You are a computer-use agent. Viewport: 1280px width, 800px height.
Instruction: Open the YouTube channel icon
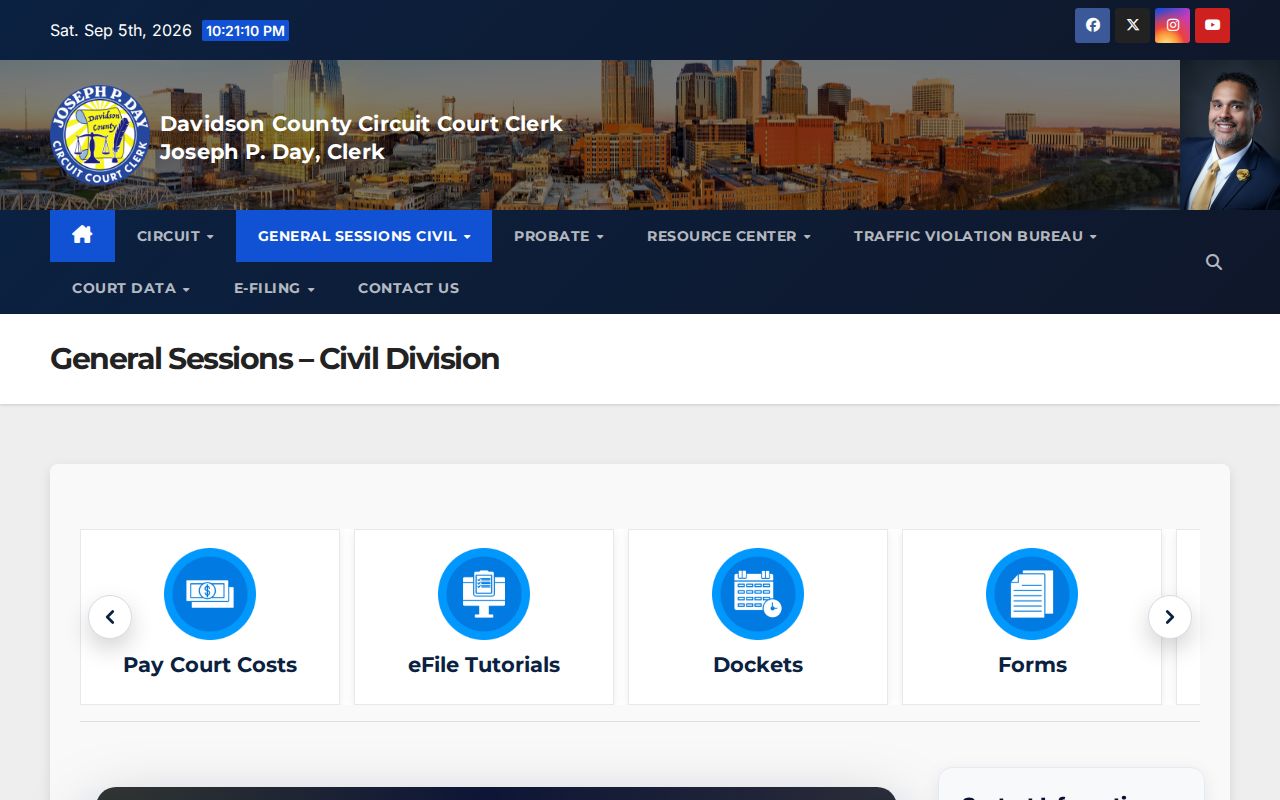point(1212,25)
